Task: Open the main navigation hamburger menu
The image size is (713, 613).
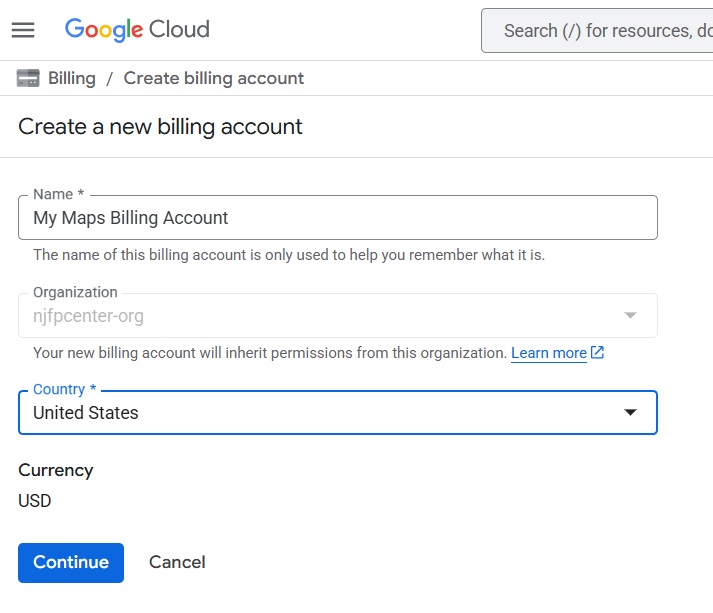Action: [x=23, y=30]
